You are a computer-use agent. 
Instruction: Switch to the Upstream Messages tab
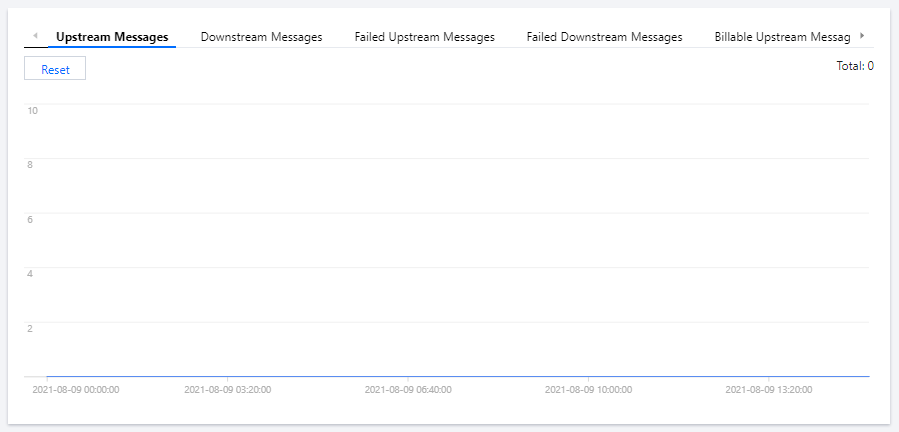(x=112, y=37)
